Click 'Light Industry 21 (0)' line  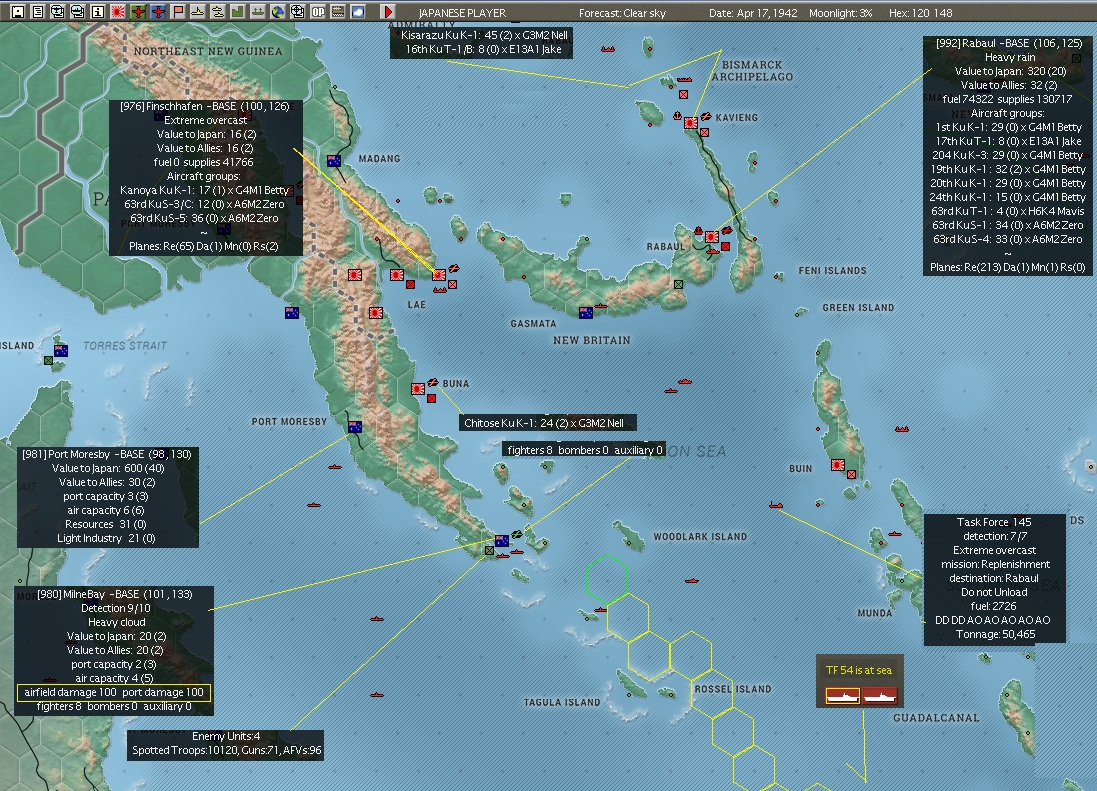click(106, 538)
